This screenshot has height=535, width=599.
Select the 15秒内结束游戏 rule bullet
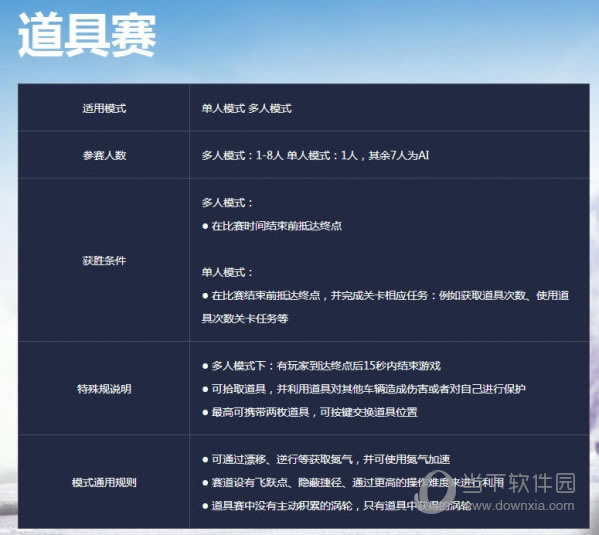coord(321,366)
